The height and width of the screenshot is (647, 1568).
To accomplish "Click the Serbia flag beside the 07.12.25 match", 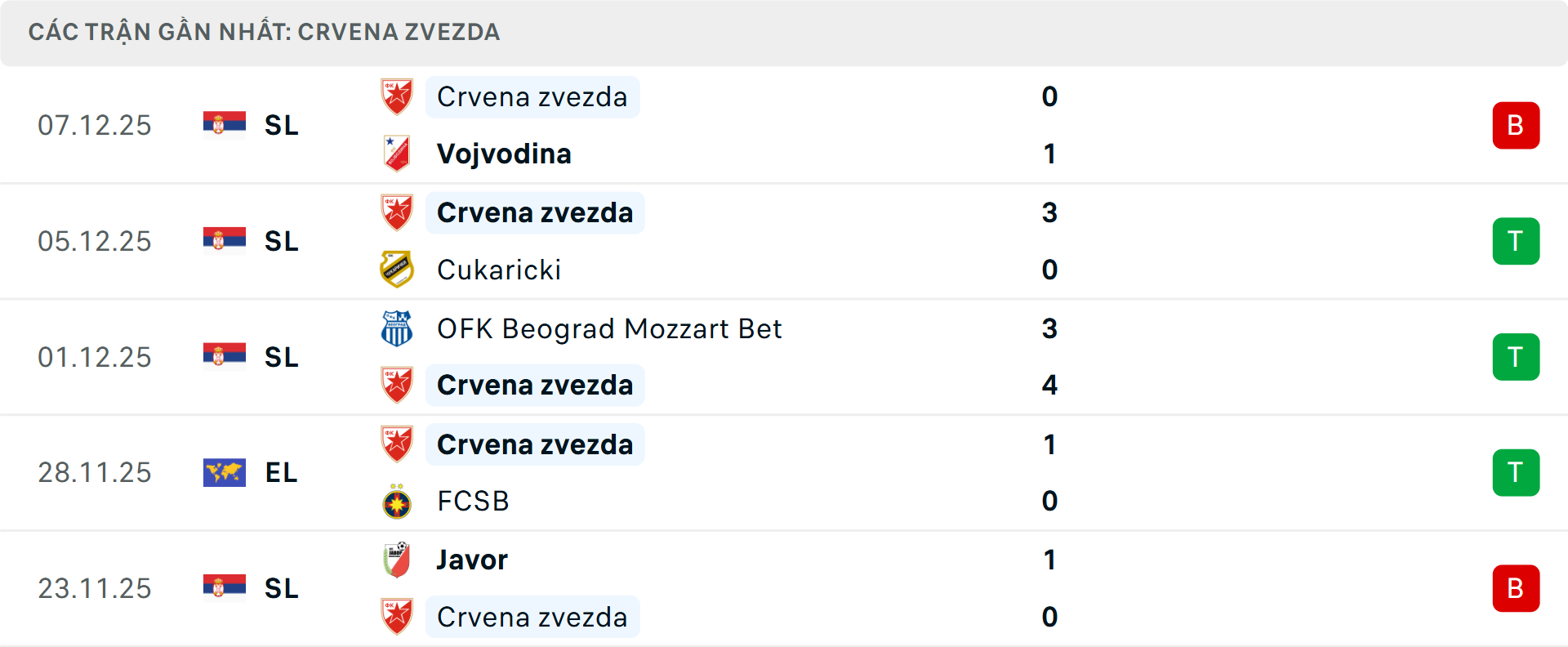I will click(x=225, y=124).
